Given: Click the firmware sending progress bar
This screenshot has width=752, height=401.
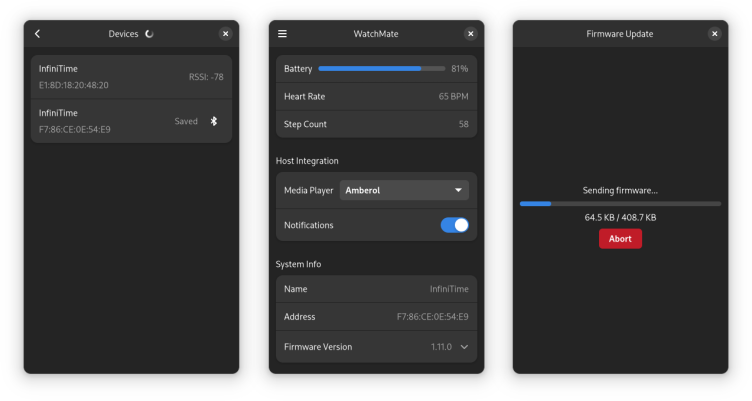Looking at the screenshot, I should click(620, 203).
